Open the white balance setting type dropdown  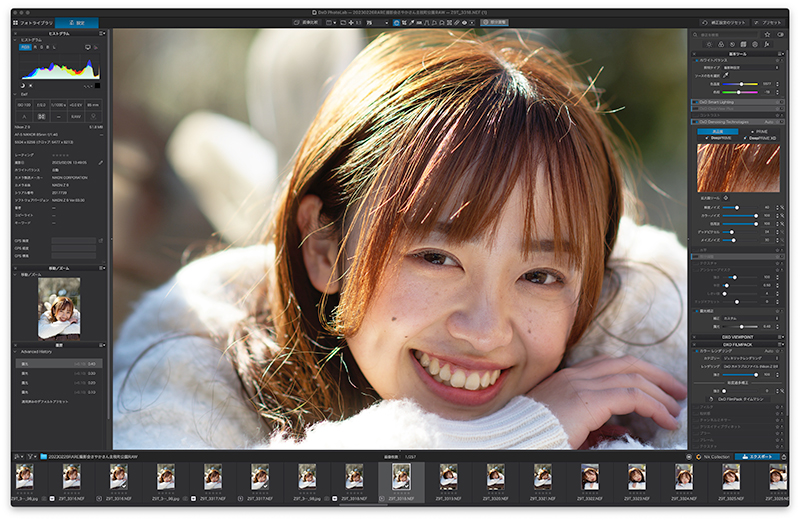click(x=751, y=67)
